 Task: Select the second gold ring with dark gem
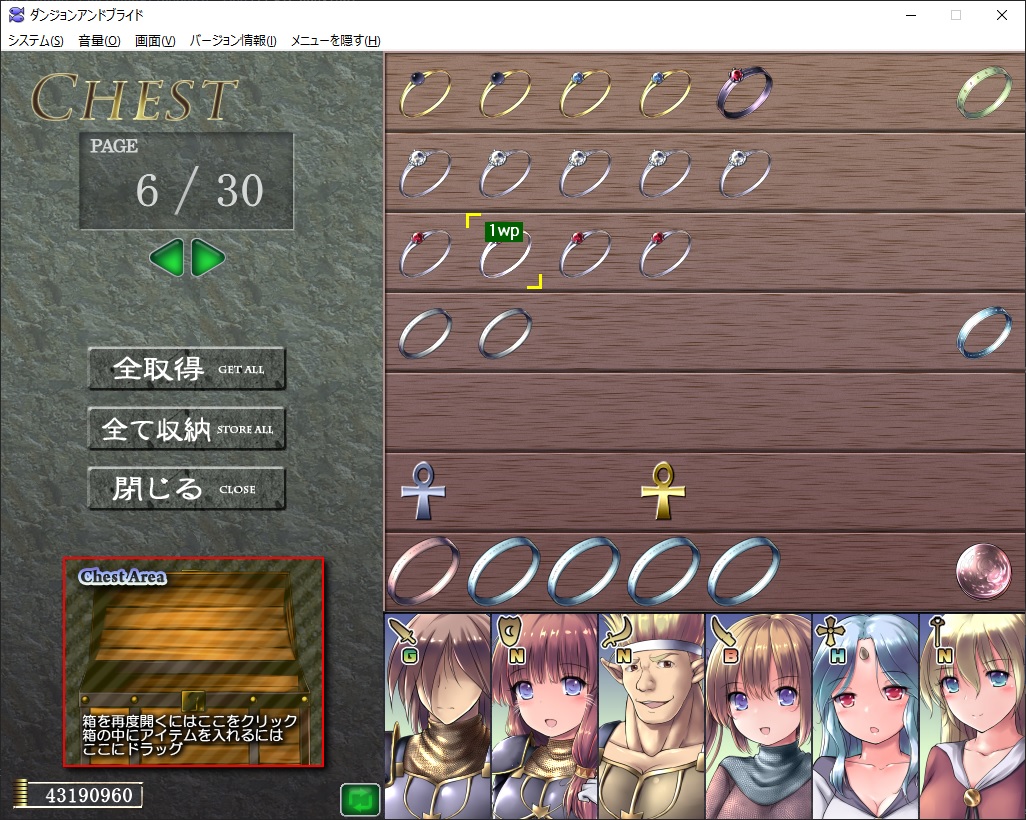pos(505,94)
